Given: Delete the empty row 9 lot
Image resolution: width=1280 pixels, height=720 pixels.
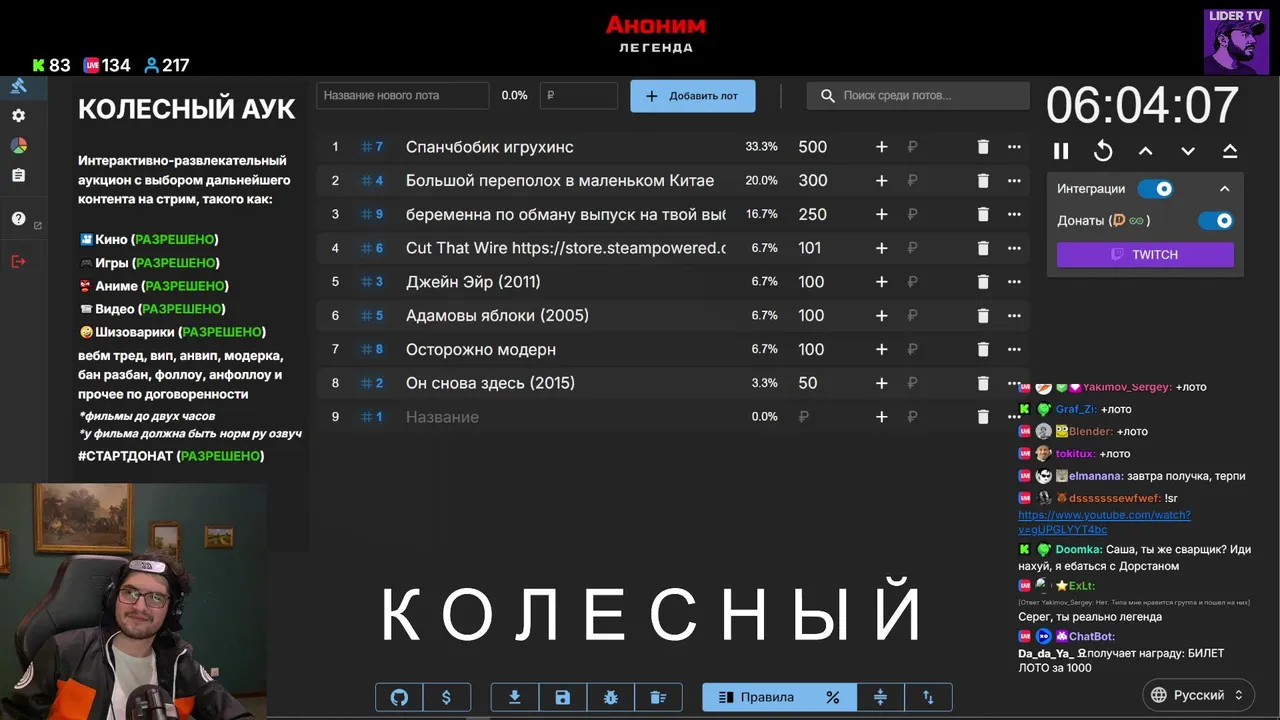Looking at the screenshot, I should (982, 417).
